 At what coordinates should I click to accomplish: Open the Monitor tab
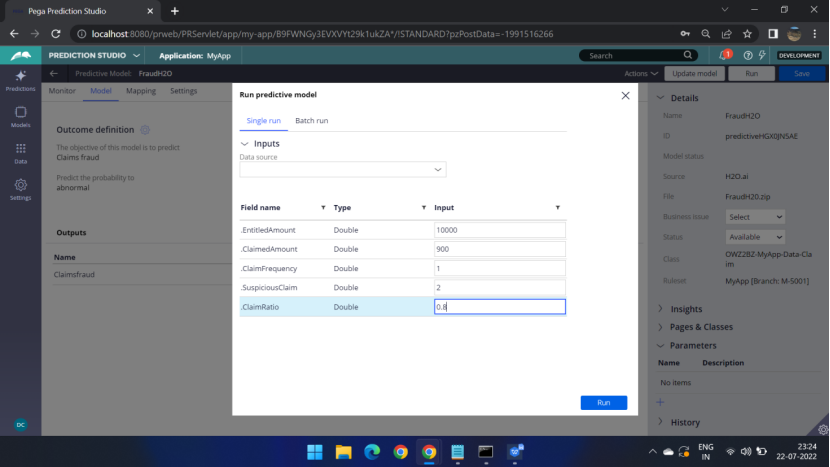[x=62, y=91]
